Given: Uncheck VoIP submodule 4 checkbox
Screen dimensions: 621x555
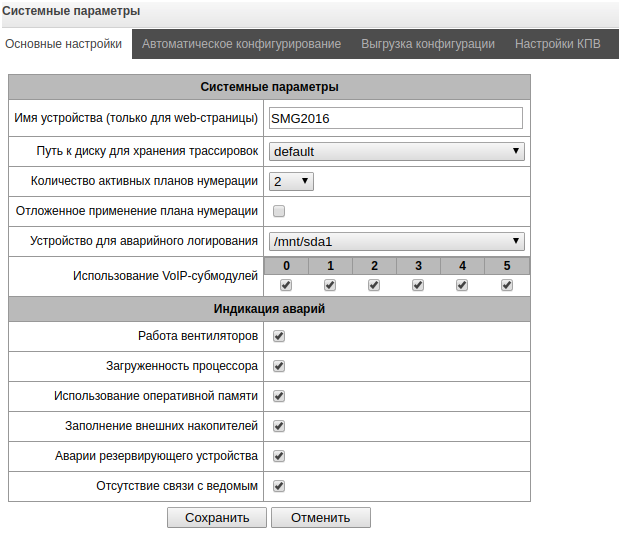Looking at the screenshot, I should (x=462, y=285).
